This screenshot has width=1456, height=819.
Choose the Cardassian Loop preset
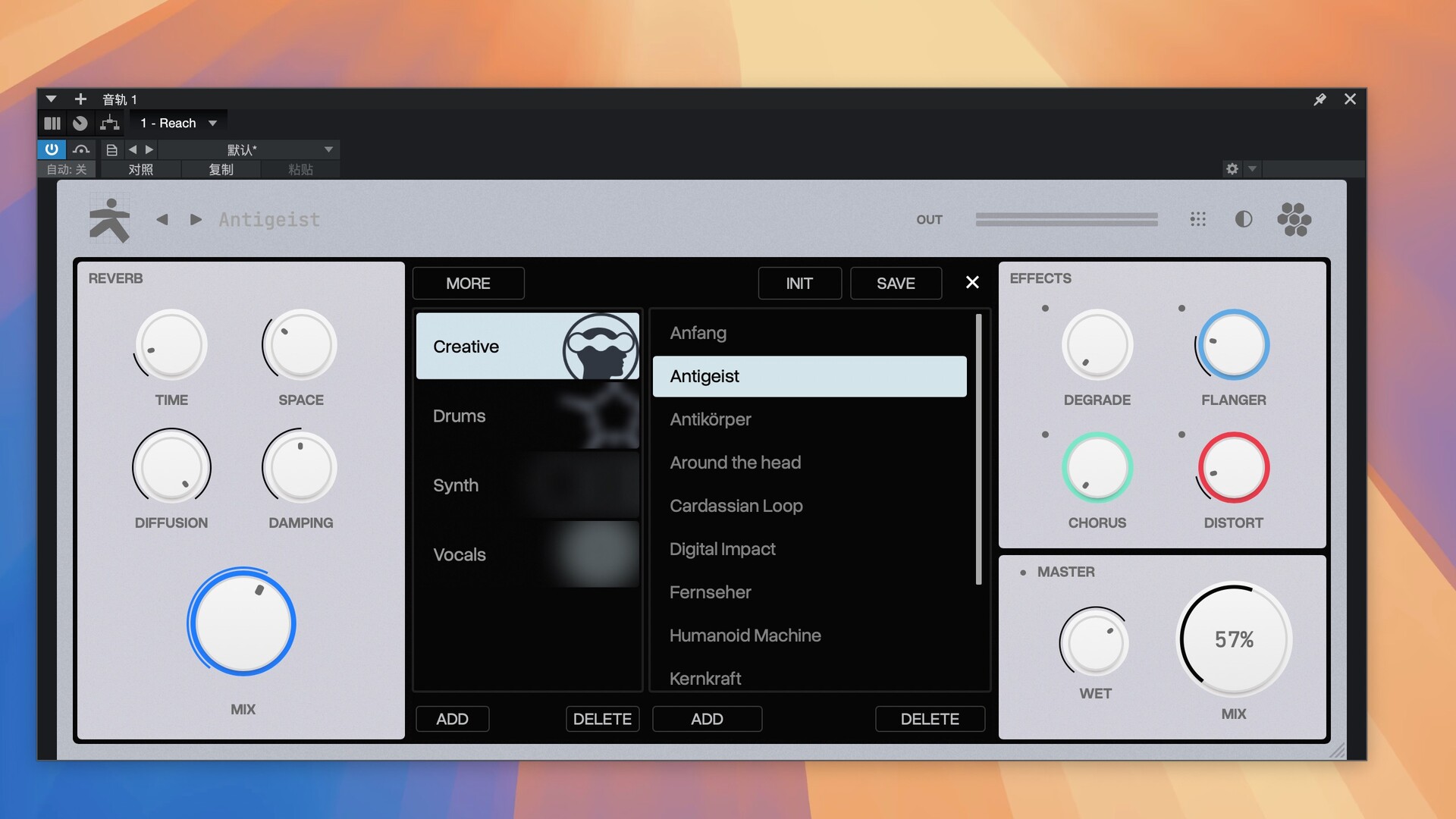[809, 506]
